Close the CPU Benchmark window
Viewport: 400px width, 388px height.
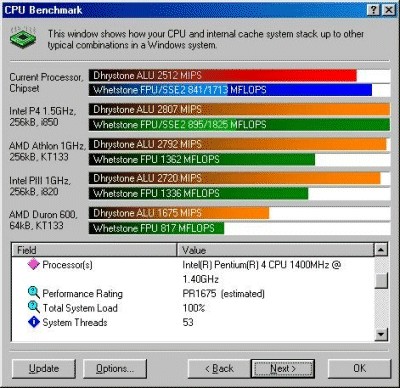click(389, 10)
